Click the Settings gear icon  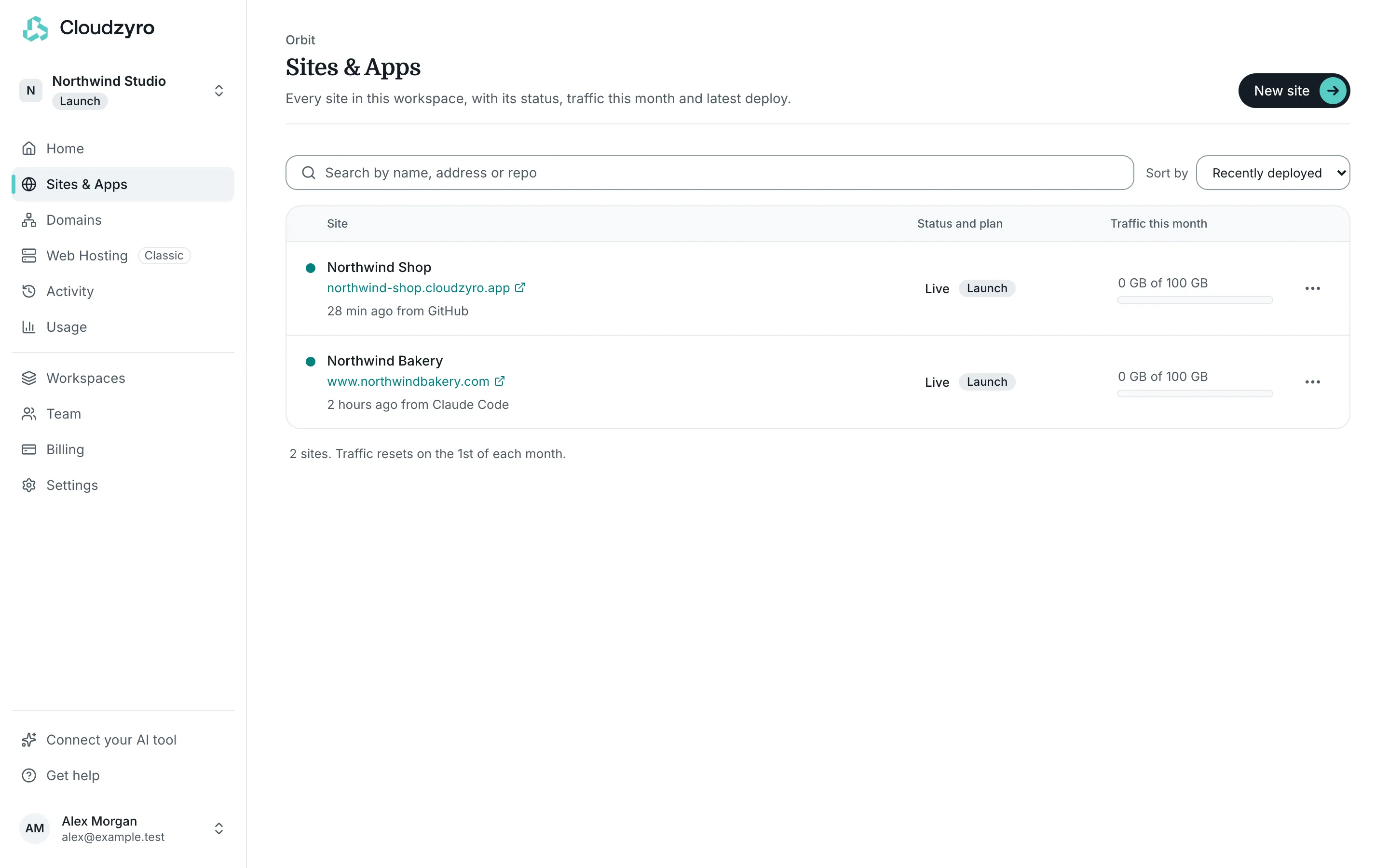click(29, 485)
